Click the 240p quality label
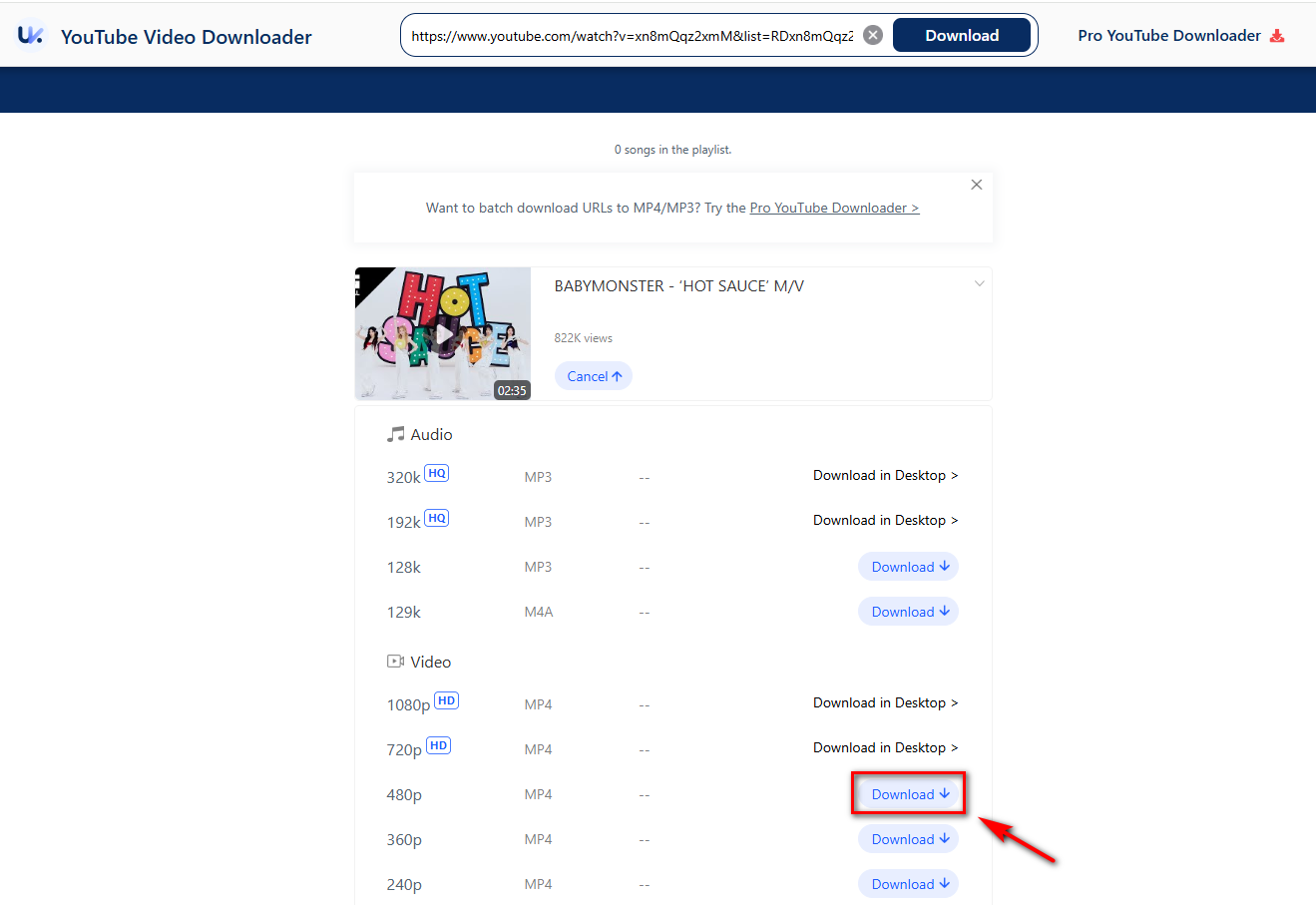The image size is (1316, 905). 404,885
